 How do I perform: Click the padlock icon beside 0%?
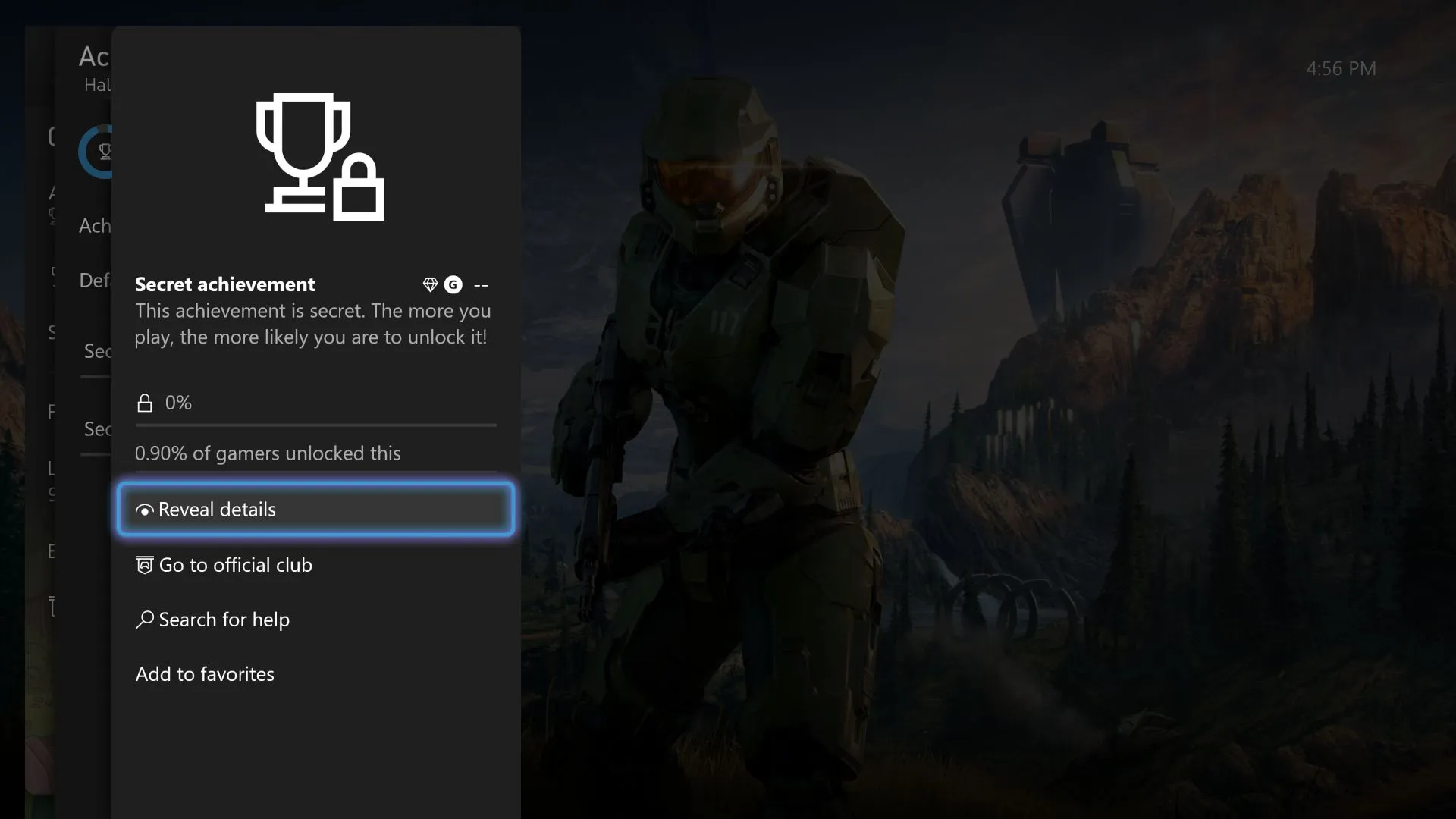144,403
